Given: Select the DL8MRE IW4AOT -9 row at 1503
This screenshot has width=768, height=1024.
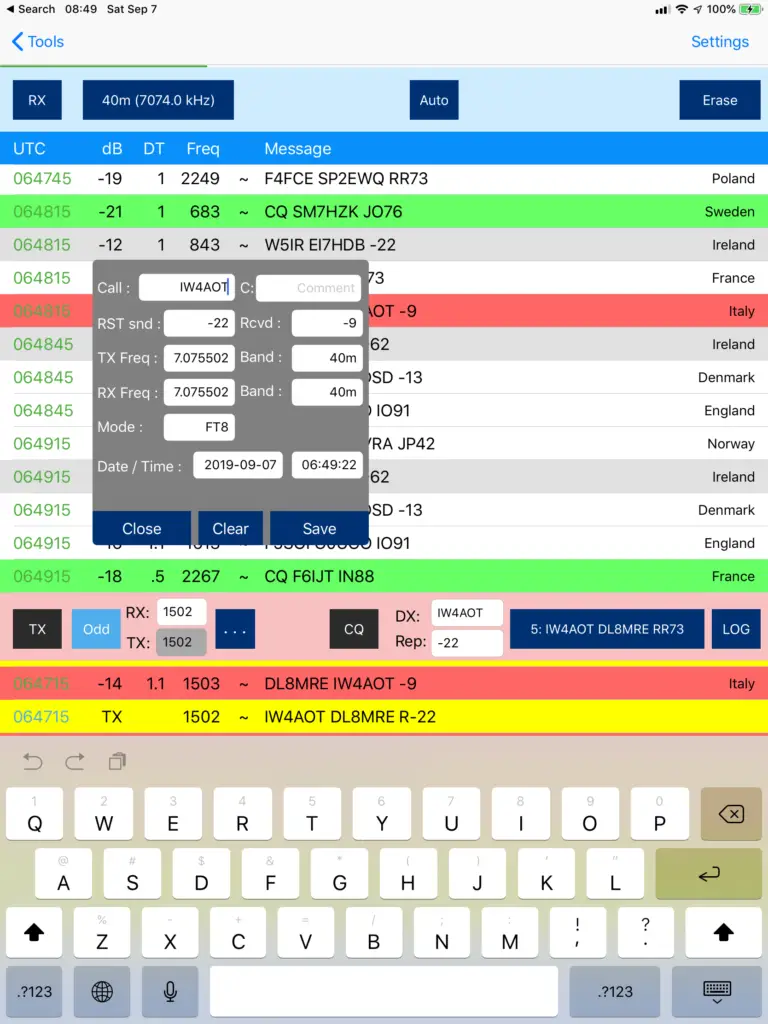Looking at the screenshot, I should pos(384,684).
